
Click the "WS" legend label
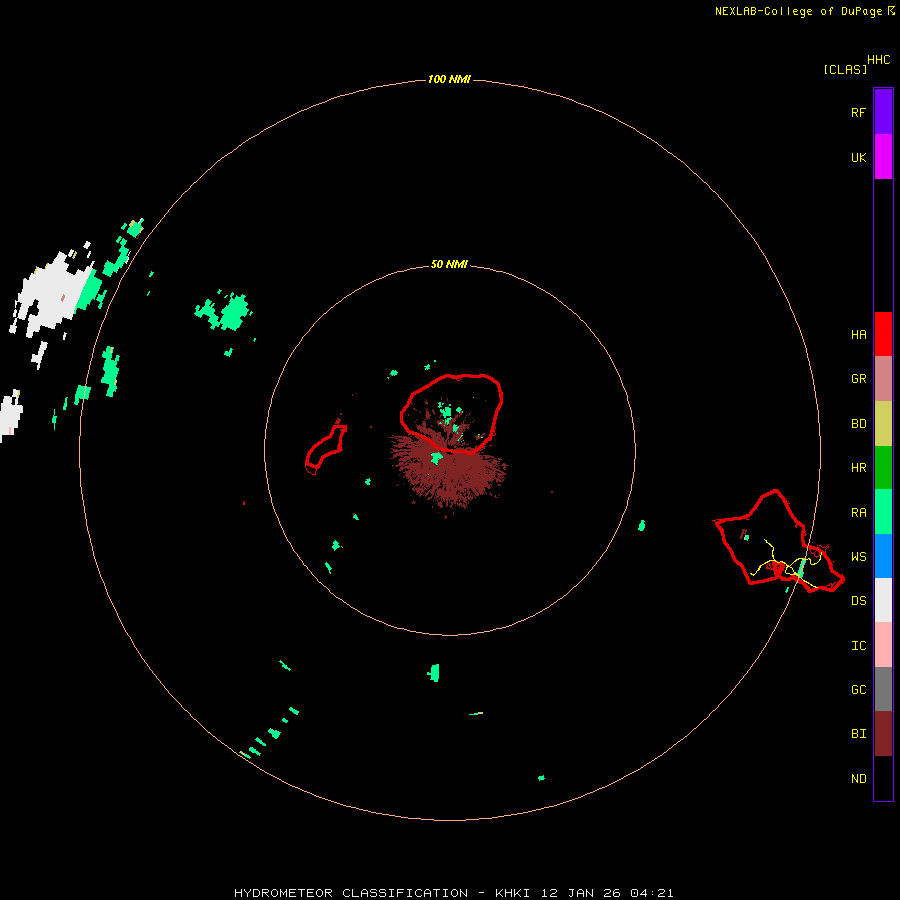pyautogui.click(x=858, y=557)
